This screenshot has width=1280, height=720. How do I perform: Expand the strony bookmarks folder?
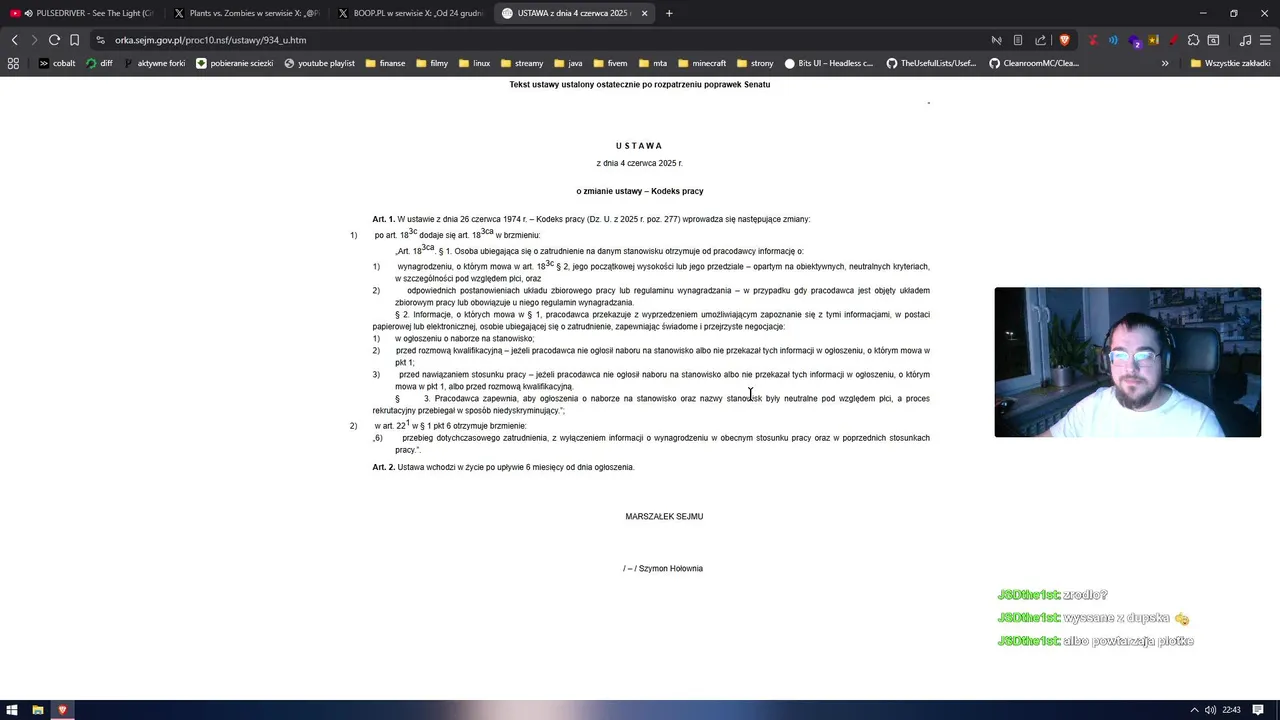coord(754,63)
